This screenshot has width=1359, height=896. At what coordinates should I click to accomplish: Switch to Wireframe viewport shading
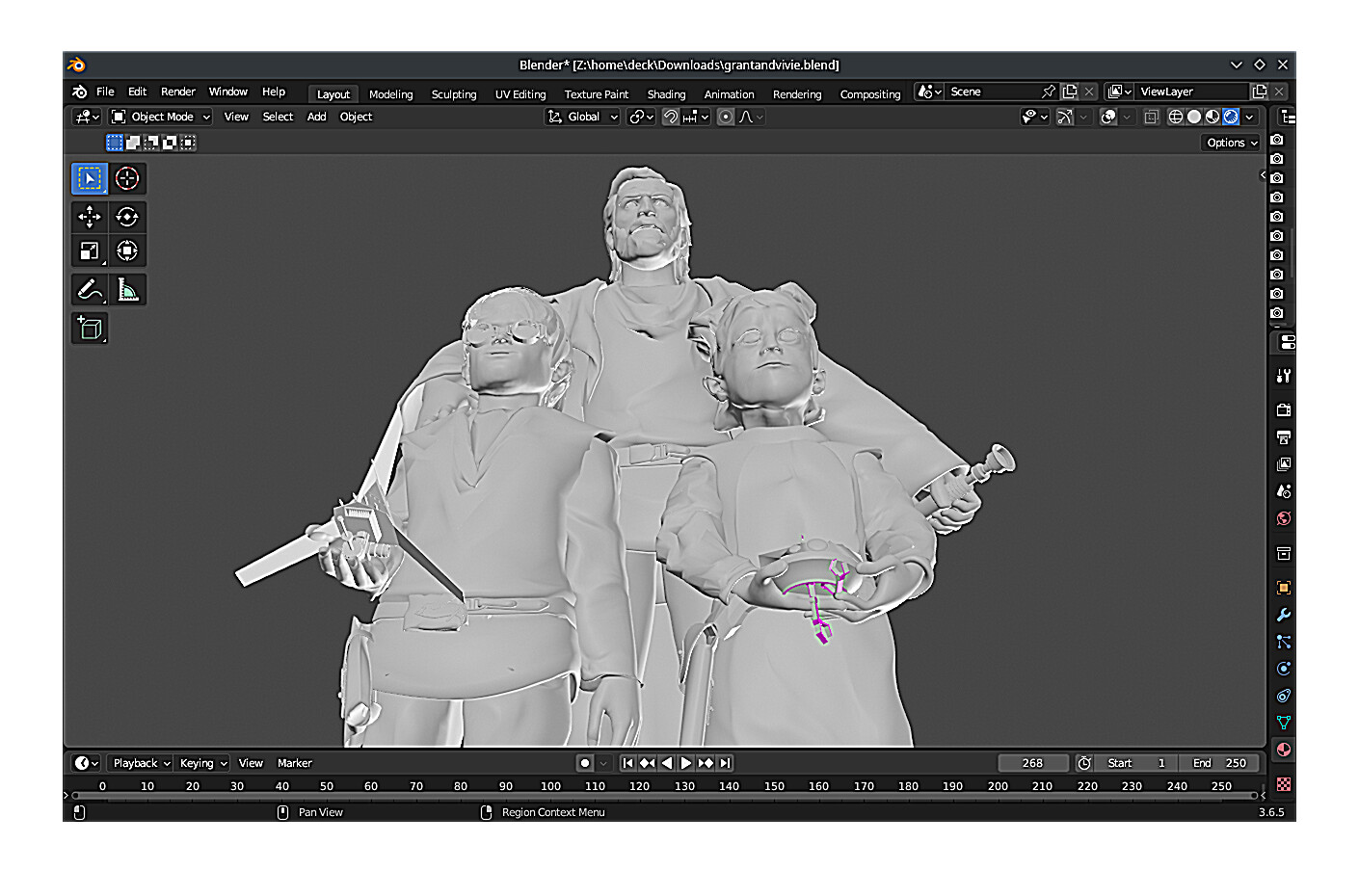[1176, 117]
